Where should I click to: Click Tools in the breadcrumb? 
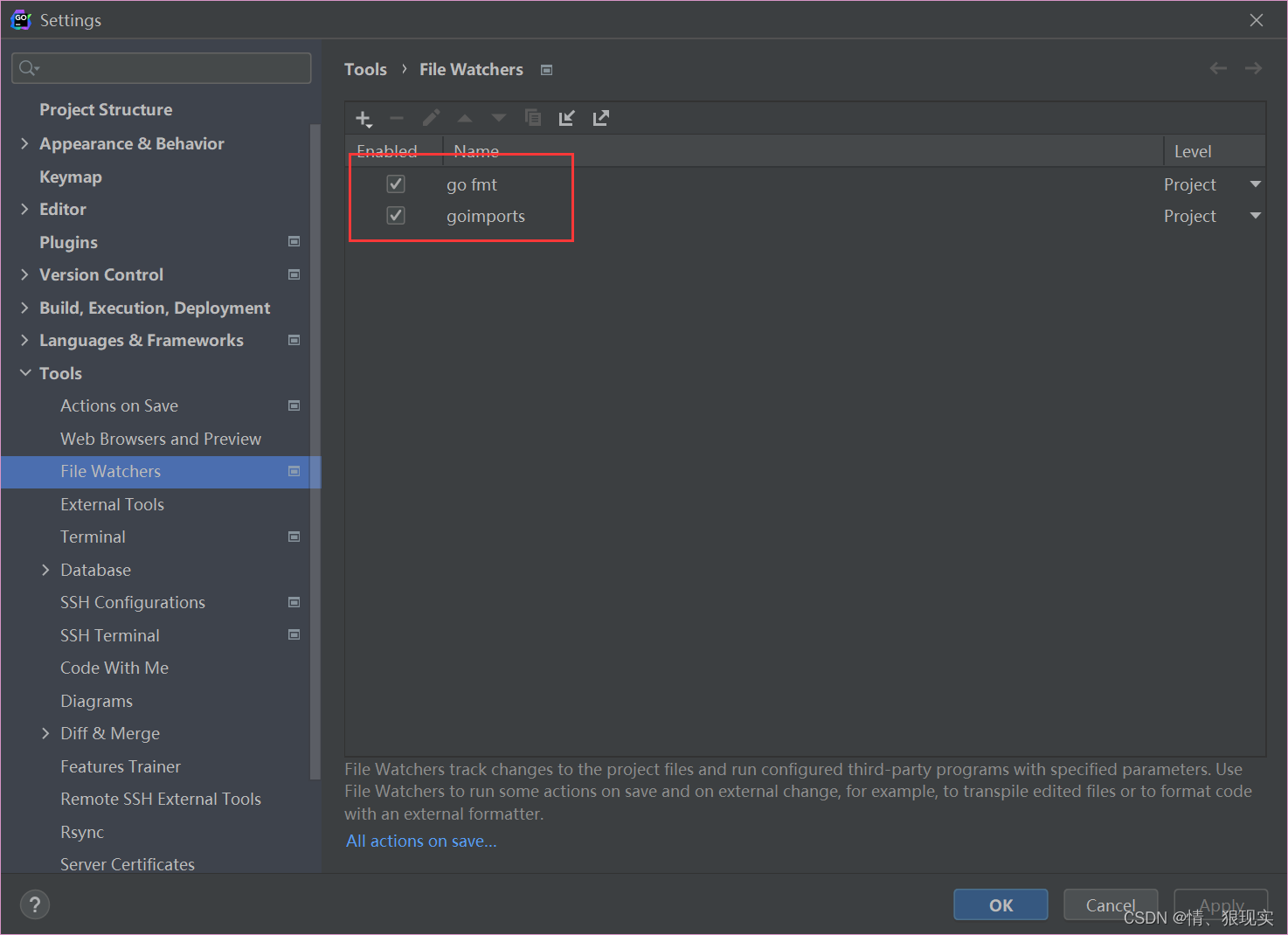[x=365, y=69]
